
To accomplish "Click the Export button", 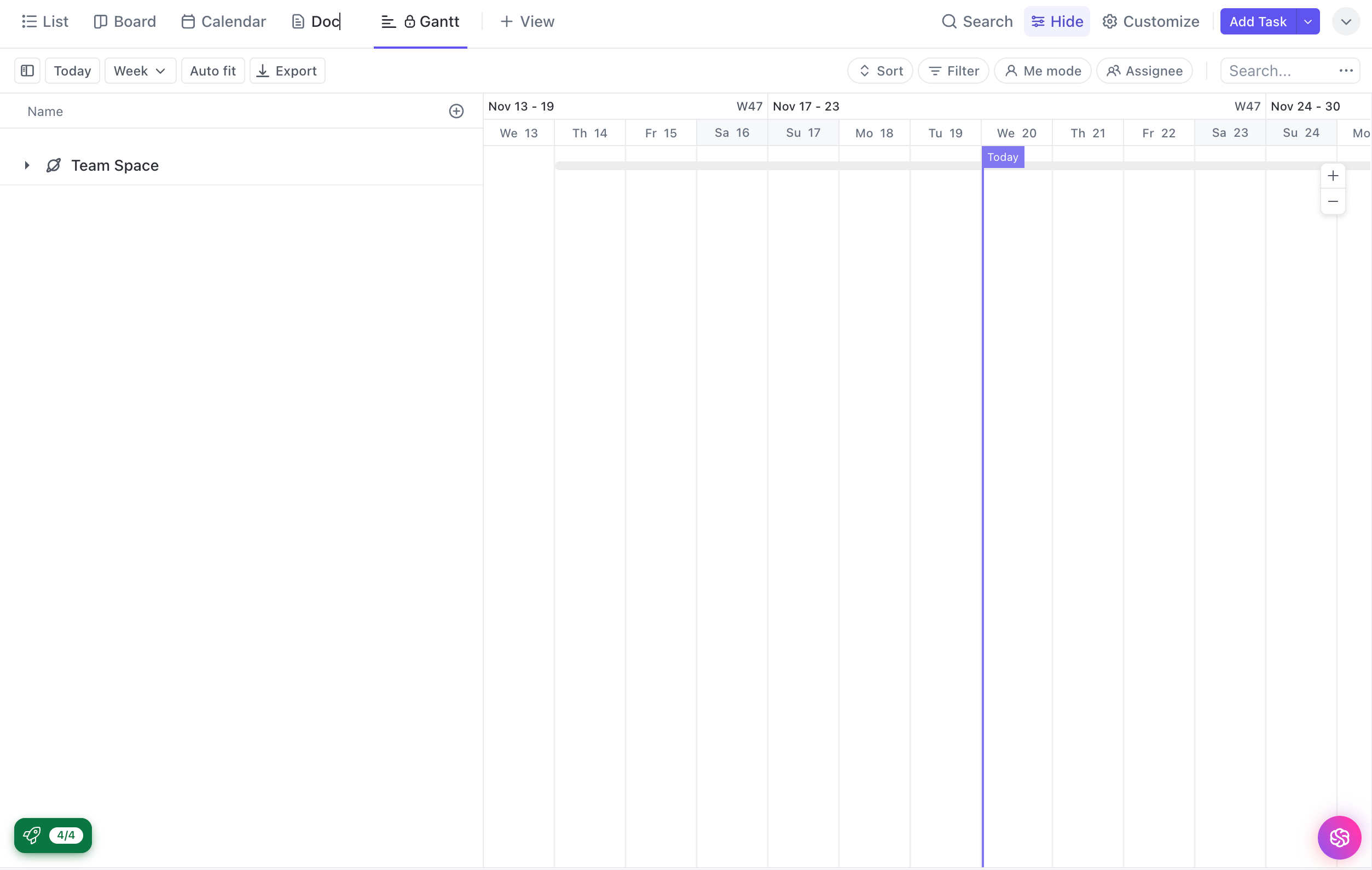I will click(287, 71).
